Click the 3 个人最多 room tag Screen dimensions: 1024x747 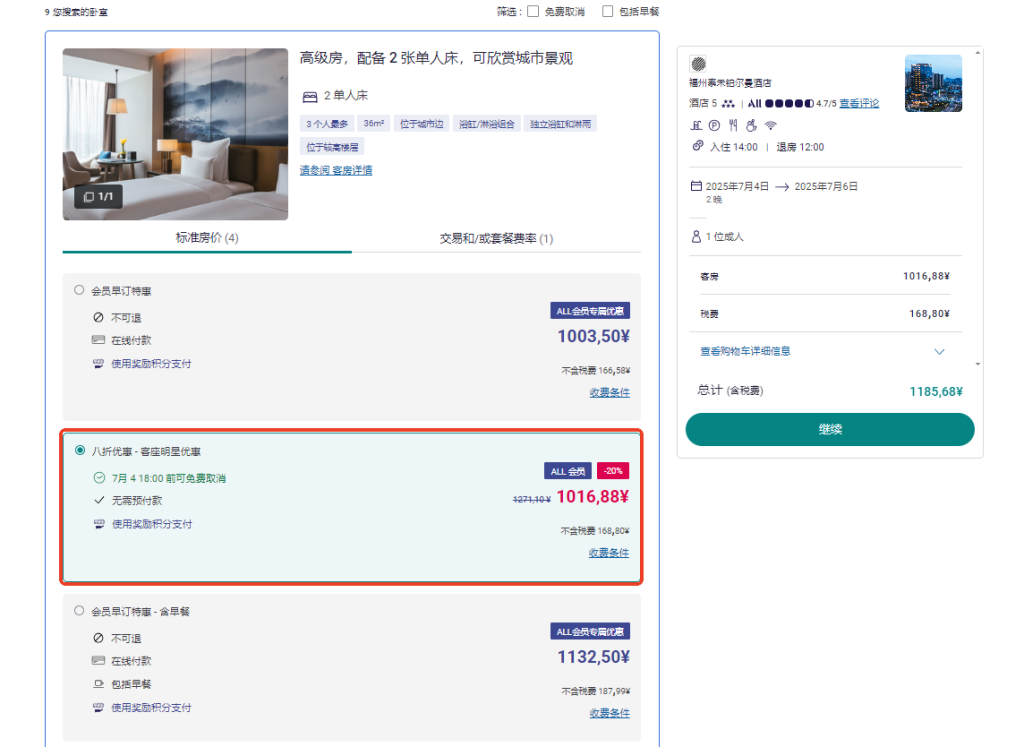[x=327, y=124]
